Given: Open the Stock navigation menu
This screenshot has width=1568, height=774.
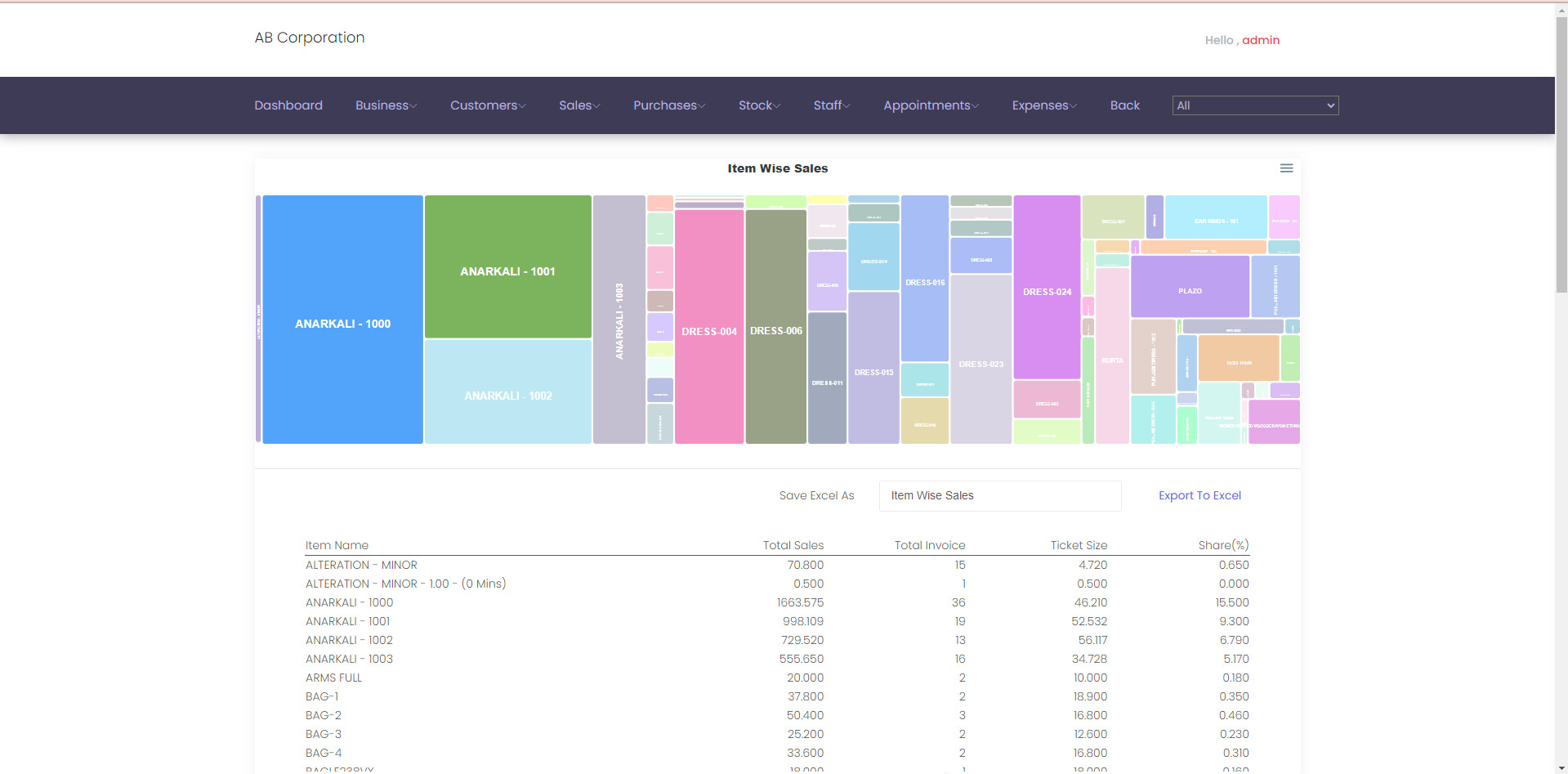Looking at the screenshot, I should pos(760,105).
